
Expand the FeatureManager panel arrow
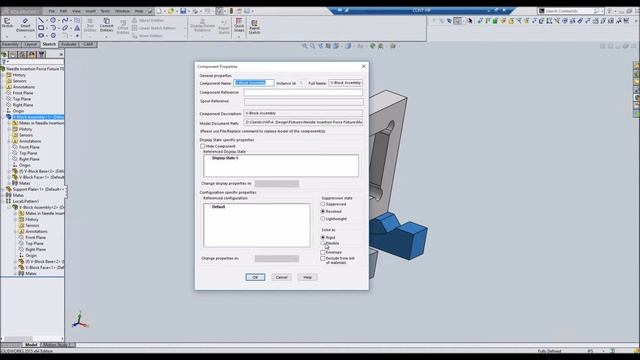(x=62, y=54)
